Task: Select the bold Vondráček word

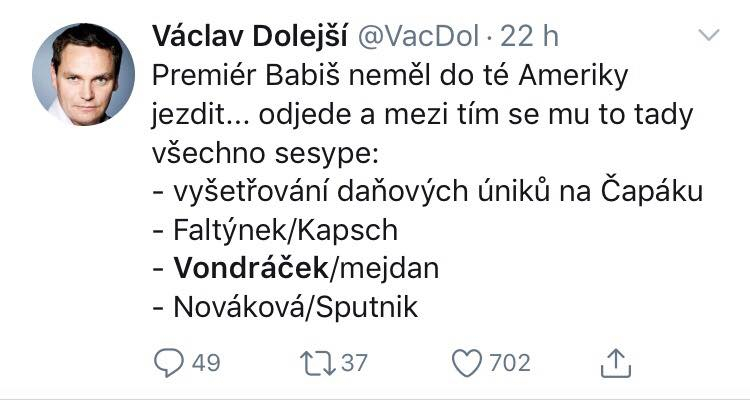Action: pyautogui.click(x=251, y=269)
